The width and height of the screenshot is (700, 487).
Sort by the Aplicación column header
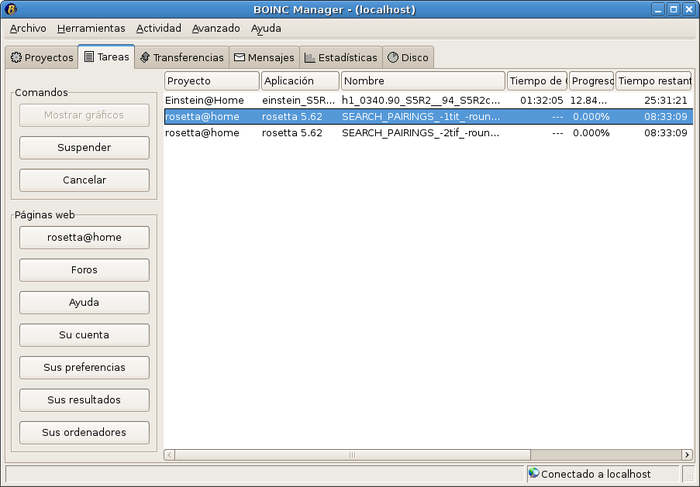[x=299, y=80]
